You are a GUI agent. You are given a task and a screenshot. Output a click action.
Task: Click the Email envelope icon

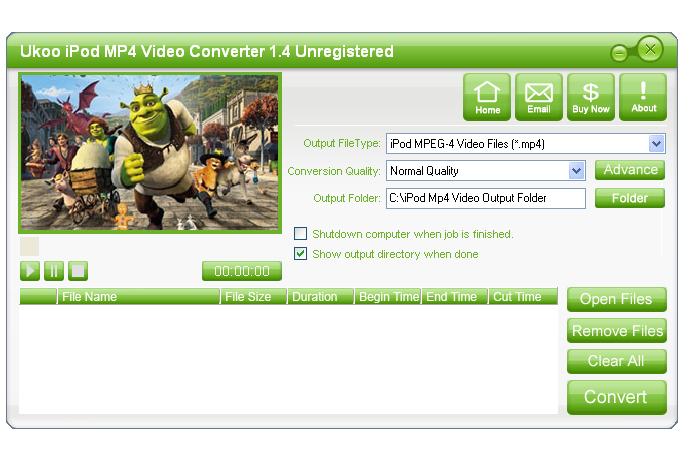(x=539, y=97)
